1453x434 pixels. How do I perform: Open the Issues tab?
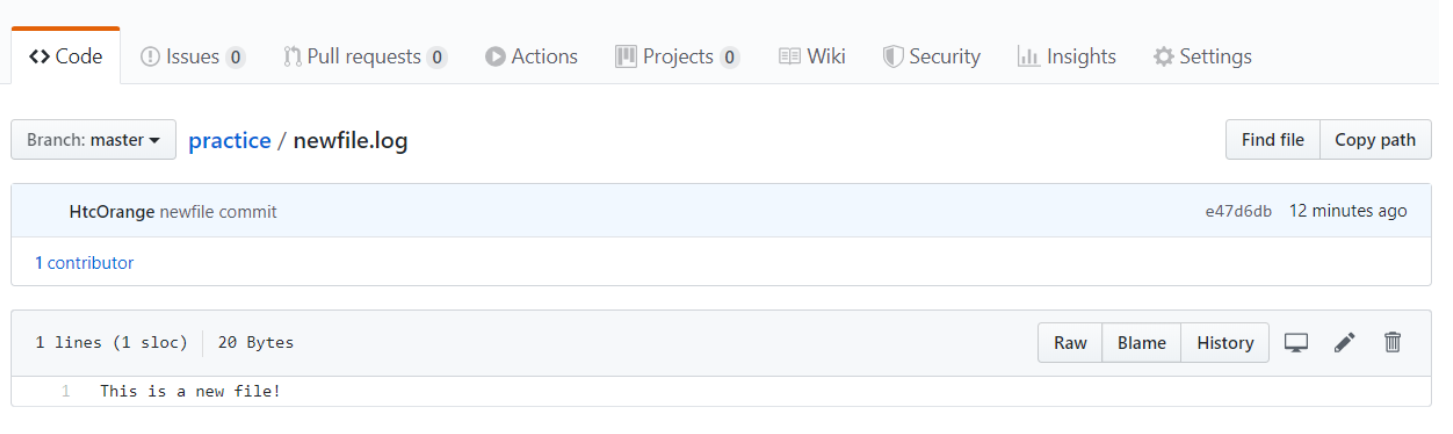pos(193,57)
